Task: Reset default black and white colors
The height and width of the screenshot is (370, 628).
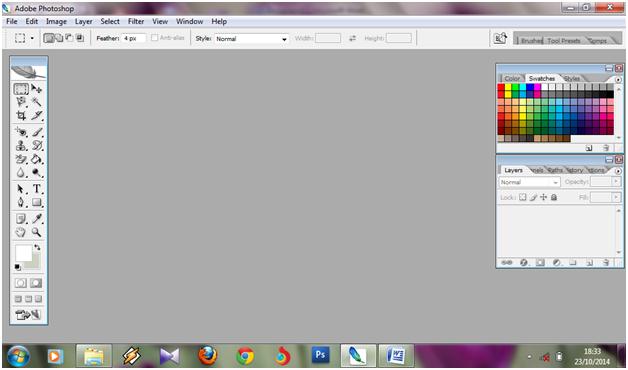Action: [18, 267]
